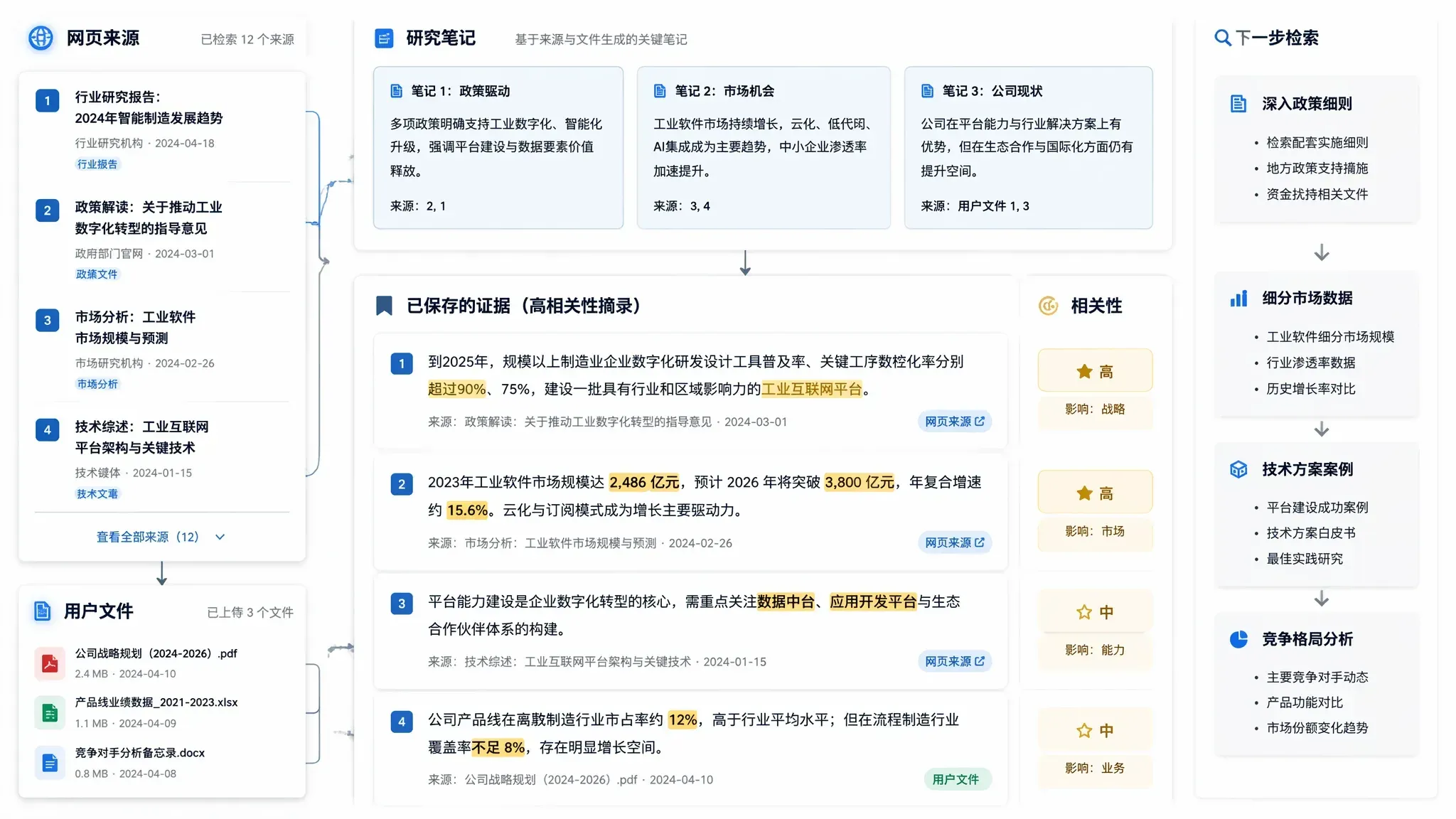Click the document icon of 笔记 2：市场机会

[660, 91]
